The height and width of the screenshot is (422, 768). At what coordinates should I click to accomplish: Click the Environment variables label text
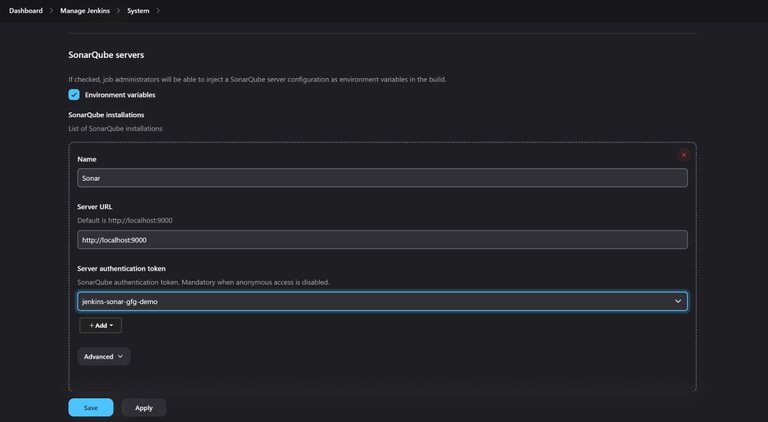point(120,95)
